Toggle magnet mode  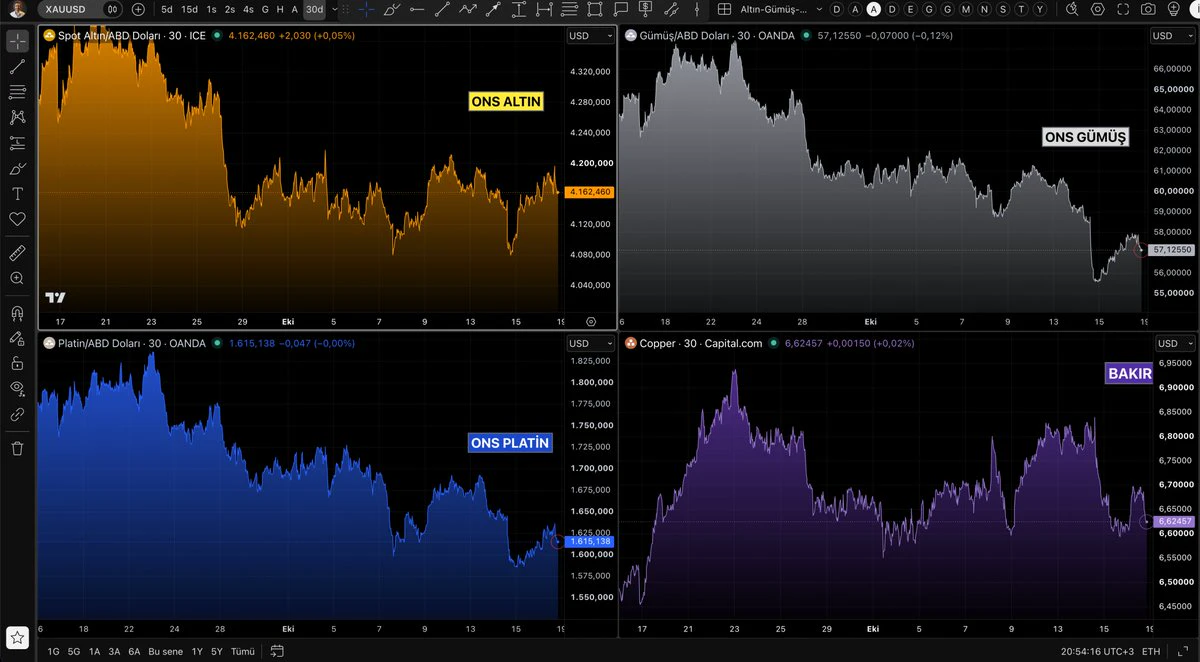coord(17,312)
